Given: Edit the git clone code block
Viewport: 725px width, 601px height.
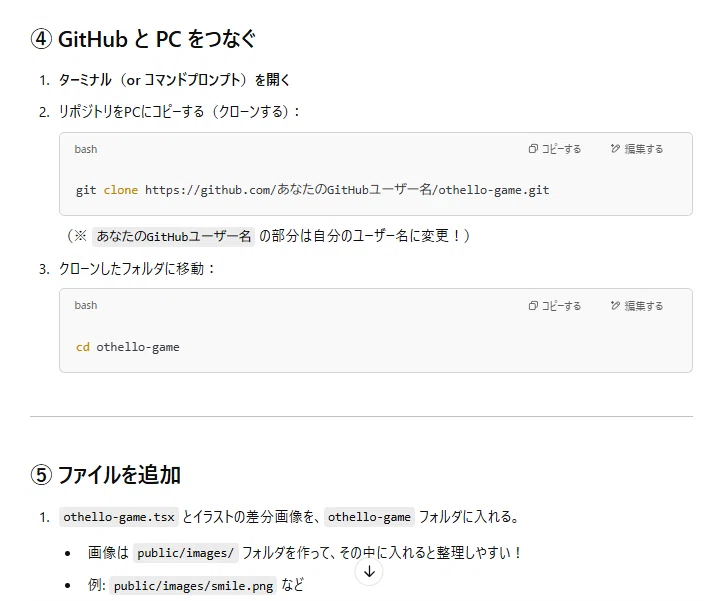Looking at the screenshot, I should (x=637, y=149).
